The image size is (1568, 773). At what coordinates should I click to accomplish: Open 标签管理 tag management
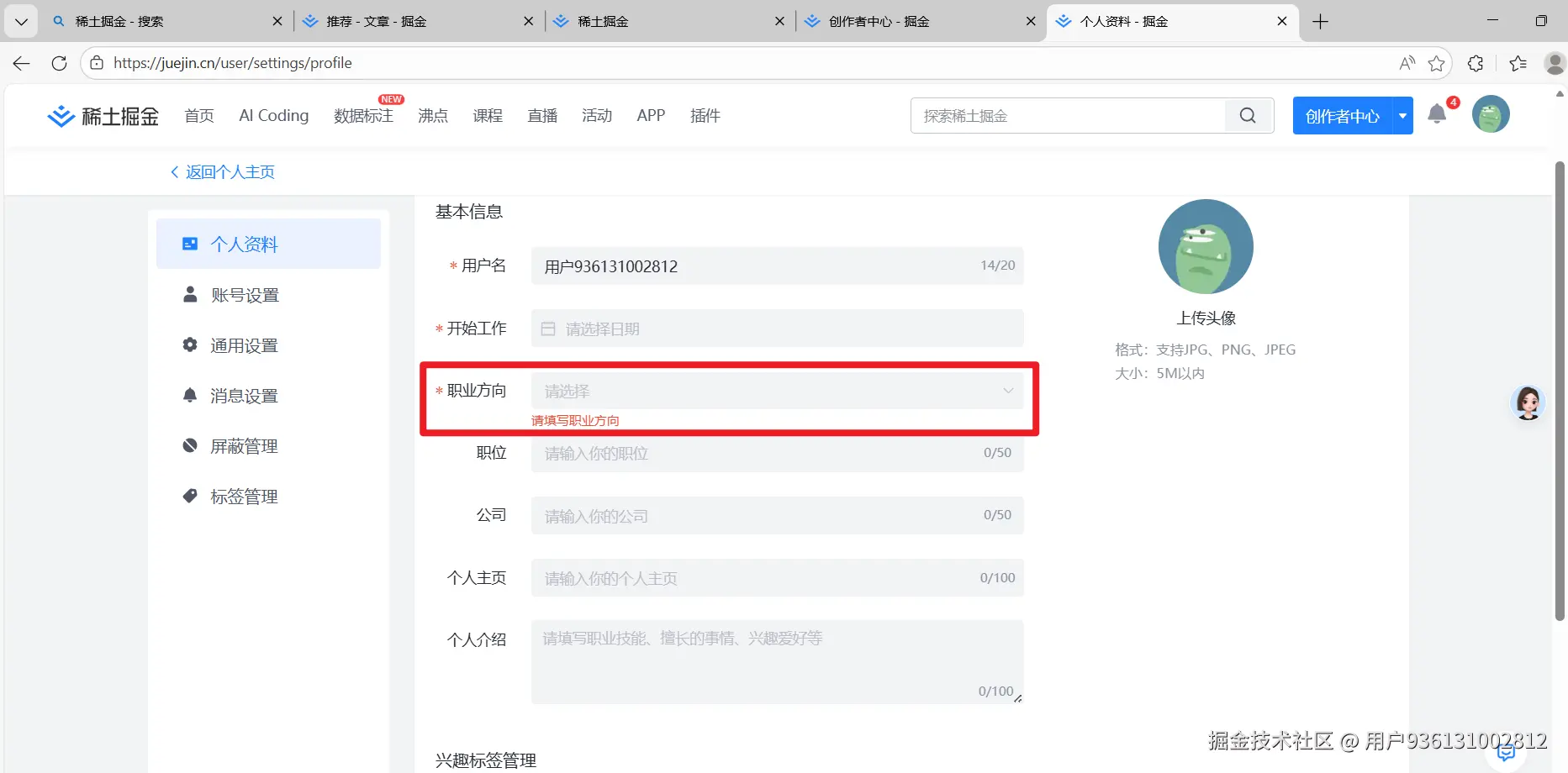pos(244,496)
